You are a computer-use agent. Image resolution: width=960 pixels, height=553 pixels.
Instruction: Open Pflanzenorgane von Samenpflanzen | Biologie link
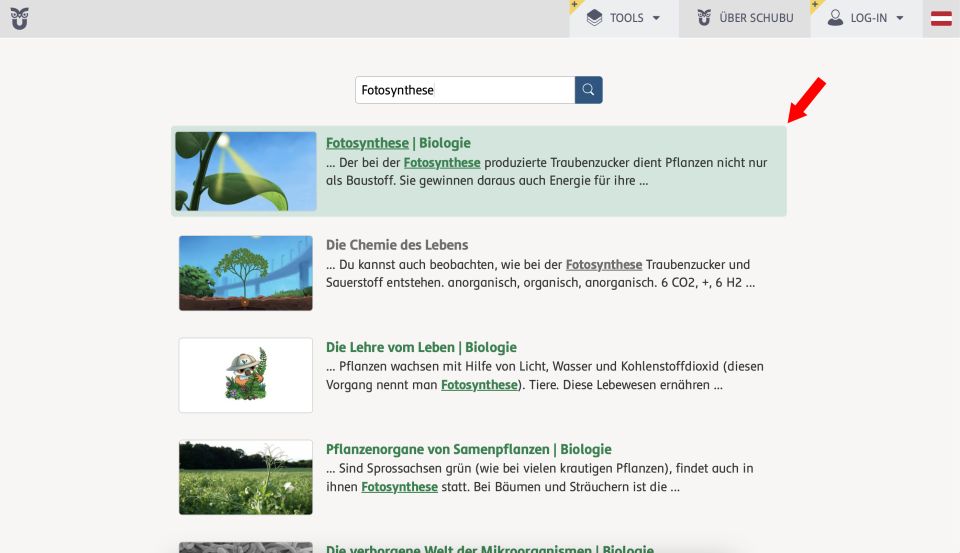[468, 449]
